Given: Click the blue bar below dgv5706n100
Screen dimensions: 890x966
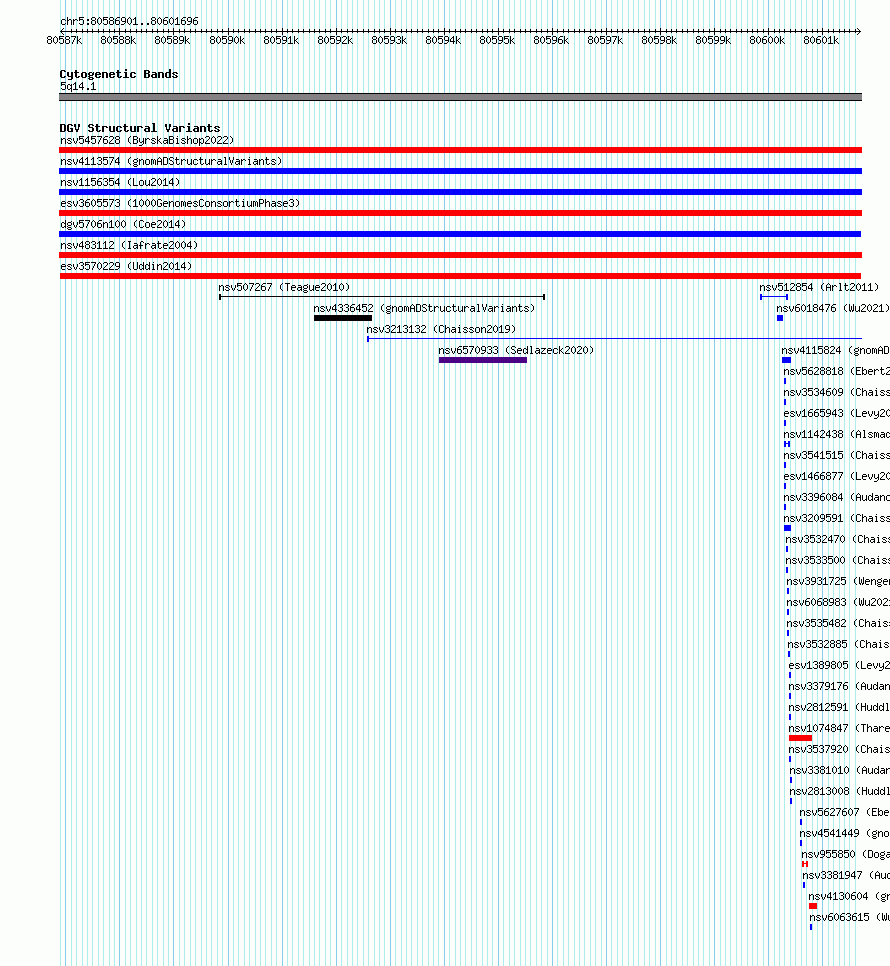Looking at the screenshot, I should point(460,234).
